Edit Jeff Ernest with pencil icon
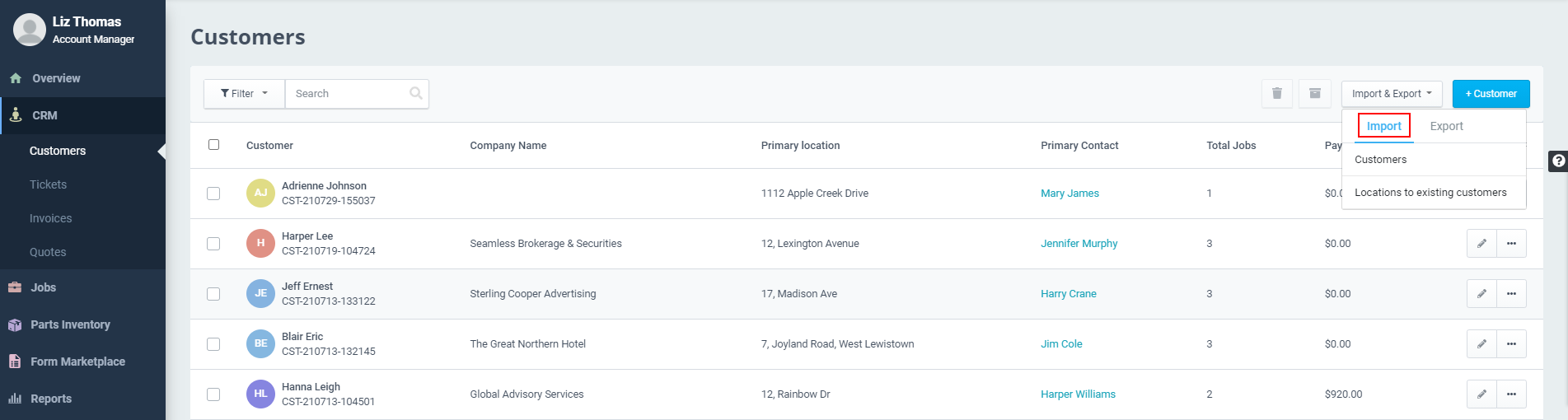Screen dimensions: 1568x420 coord(1481,294)
